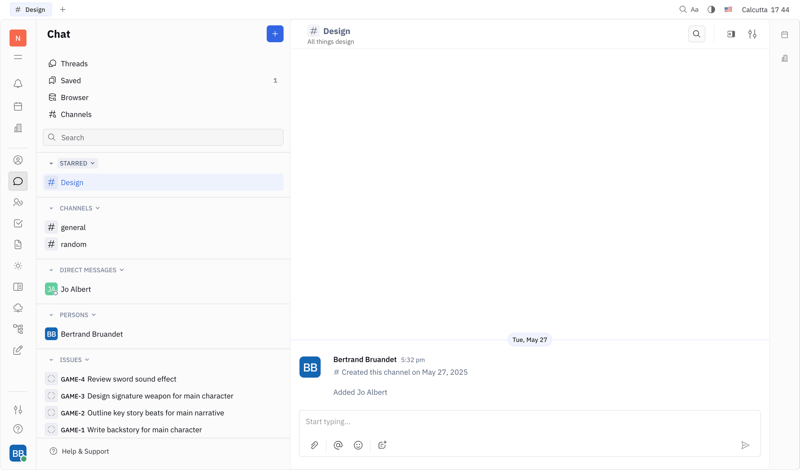800x470 pixels.
Task: Open the ISSUES section dropdown
Action: [x=74, y=360]
